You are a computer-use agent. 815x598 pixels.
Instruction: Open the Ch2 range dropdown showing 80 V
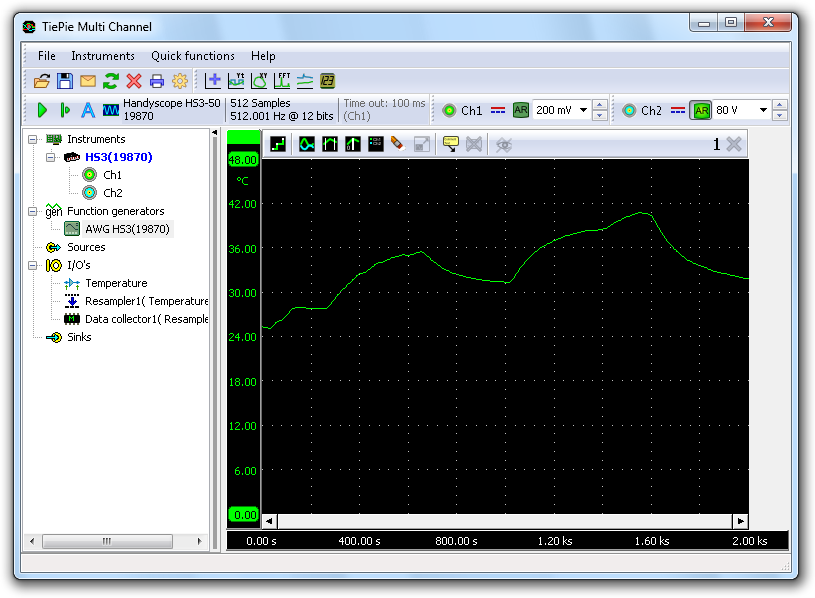pos(763,110)
